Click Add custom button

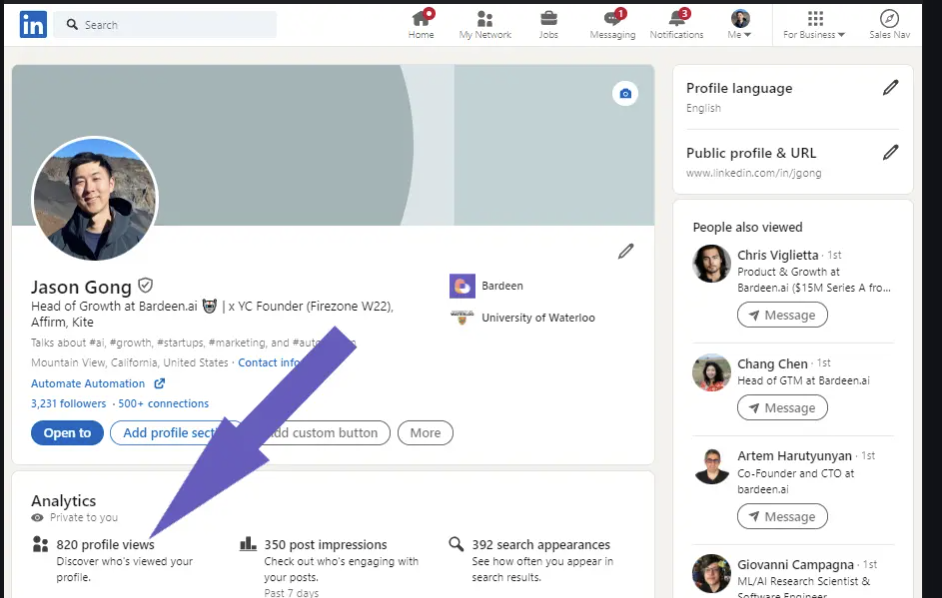coord(322,433)
